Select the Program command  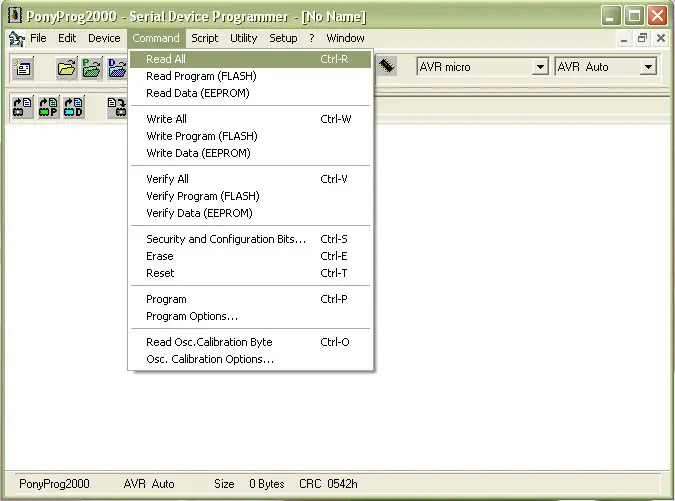[251, 299]
